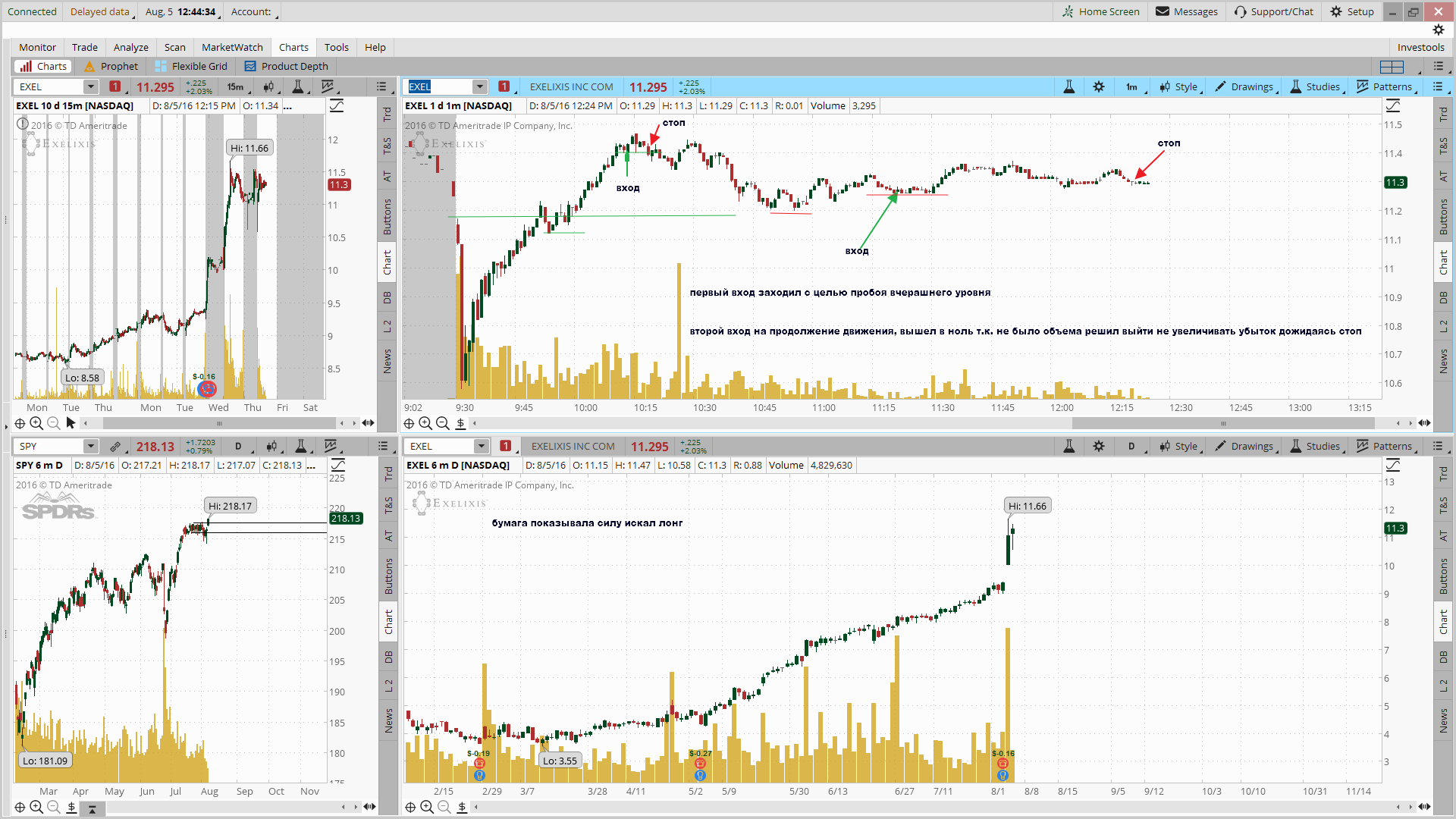This screenshot has height=819, width=1456.
Task: Open the Trade tab
Action: pyautogui.click(x=85, y=47)
